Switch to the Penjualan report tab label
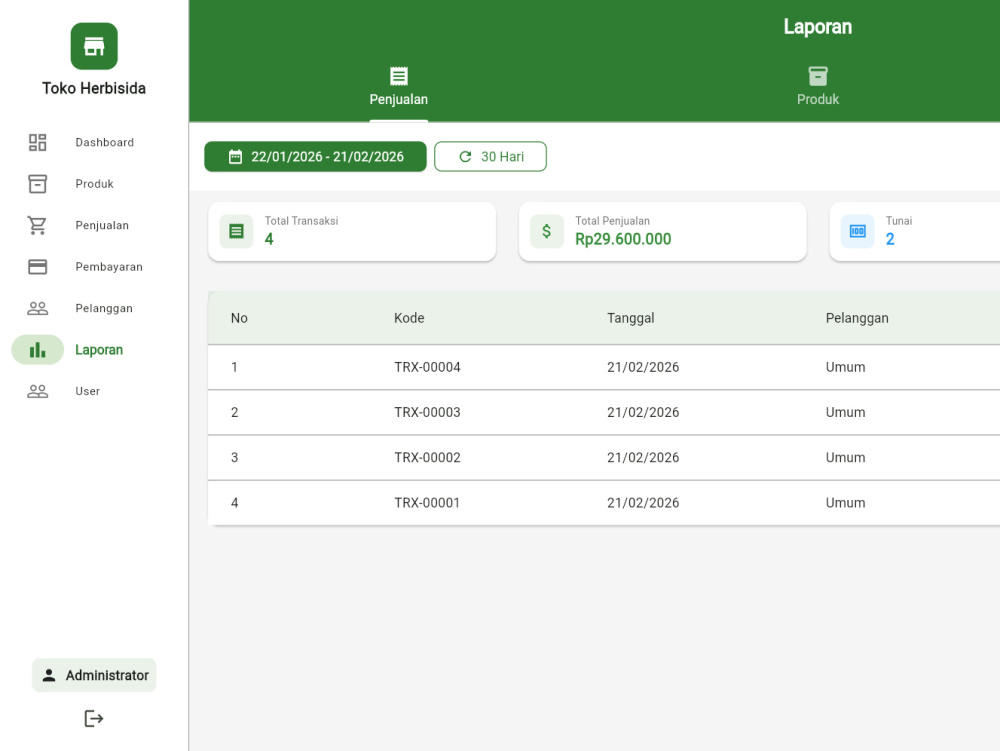The image size is (1000, 751). (x=399, y=99)
